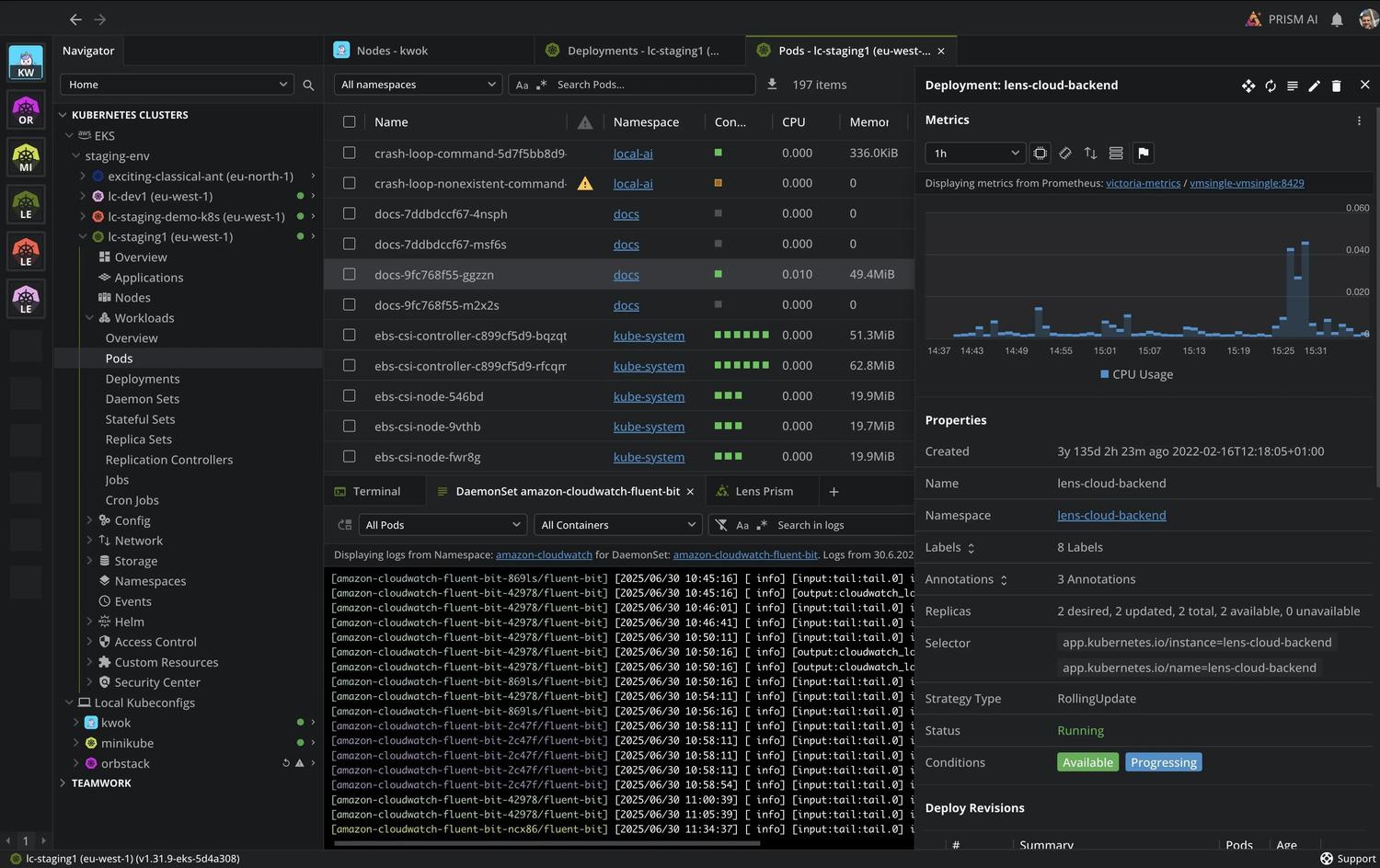Viewport: 1380px width, 868px height.
Task: Toggle the CPU metric on the chart
Action: [x=1041, y=153]
